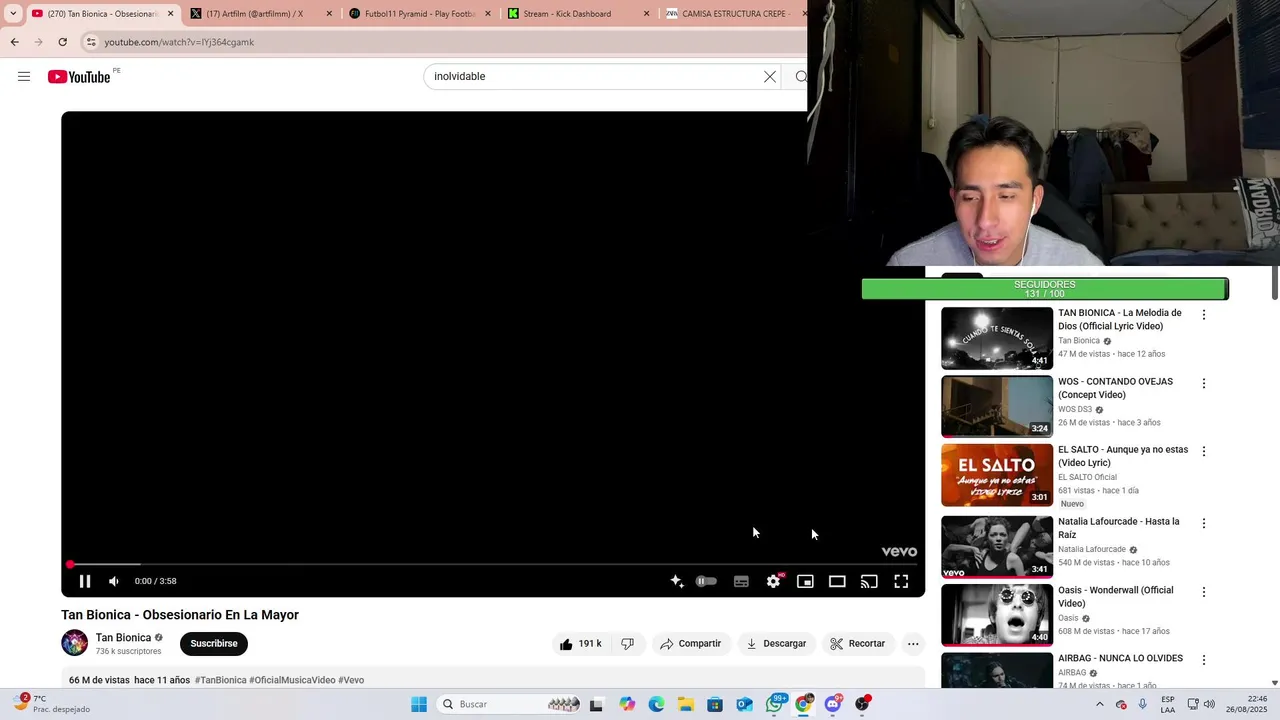Like the video with thumbs up
Screen dimensions: 1280x720
(580, 644)
